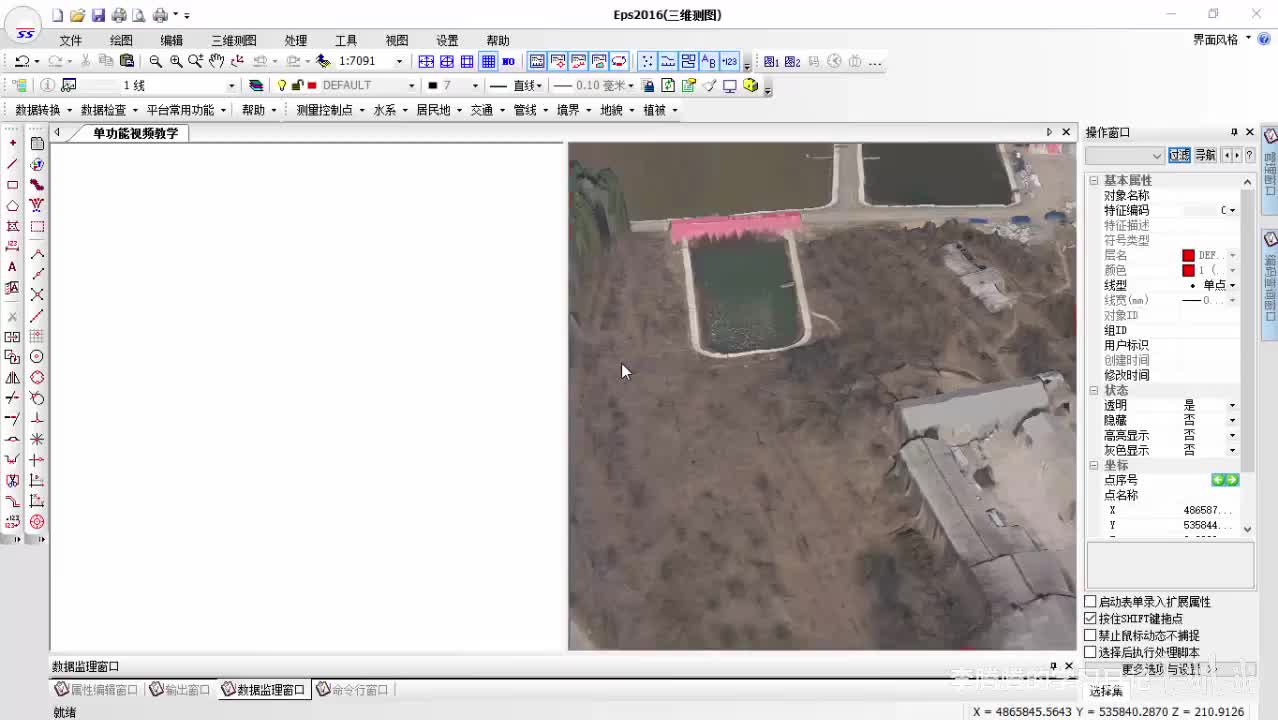Click the layers stack icon

(x=256, y=85)
